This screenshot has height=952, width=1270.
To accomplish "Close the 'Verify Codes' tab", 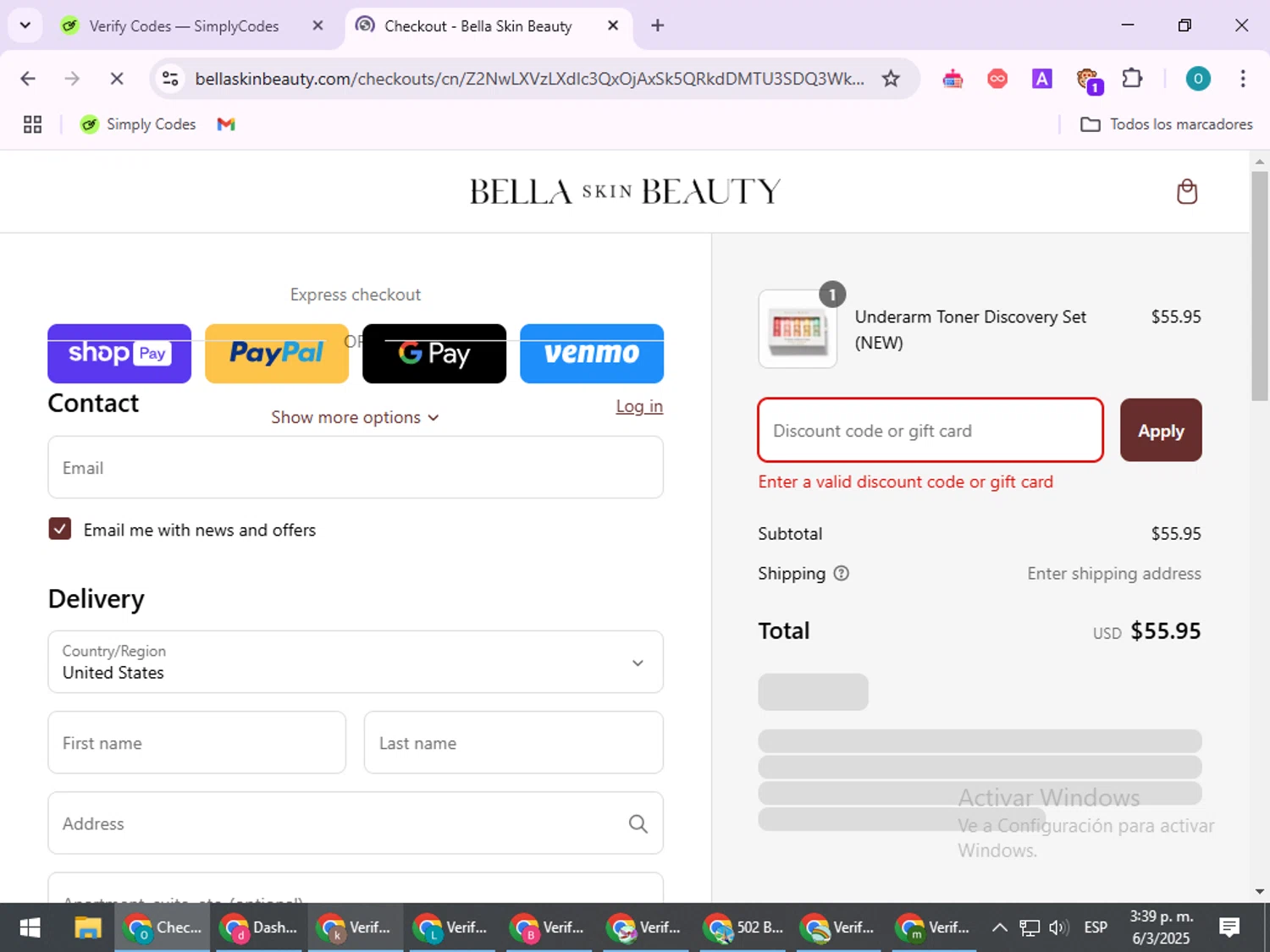I will click(x=317, y=25).
